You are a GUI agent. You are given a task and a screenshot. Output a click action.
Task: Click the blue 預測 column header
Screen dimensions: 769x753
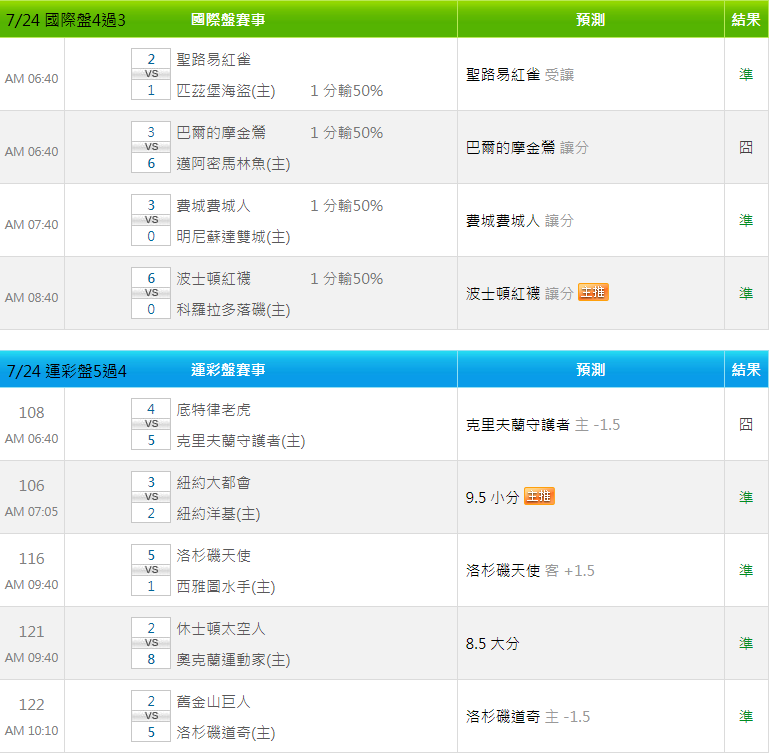(590, 369)
